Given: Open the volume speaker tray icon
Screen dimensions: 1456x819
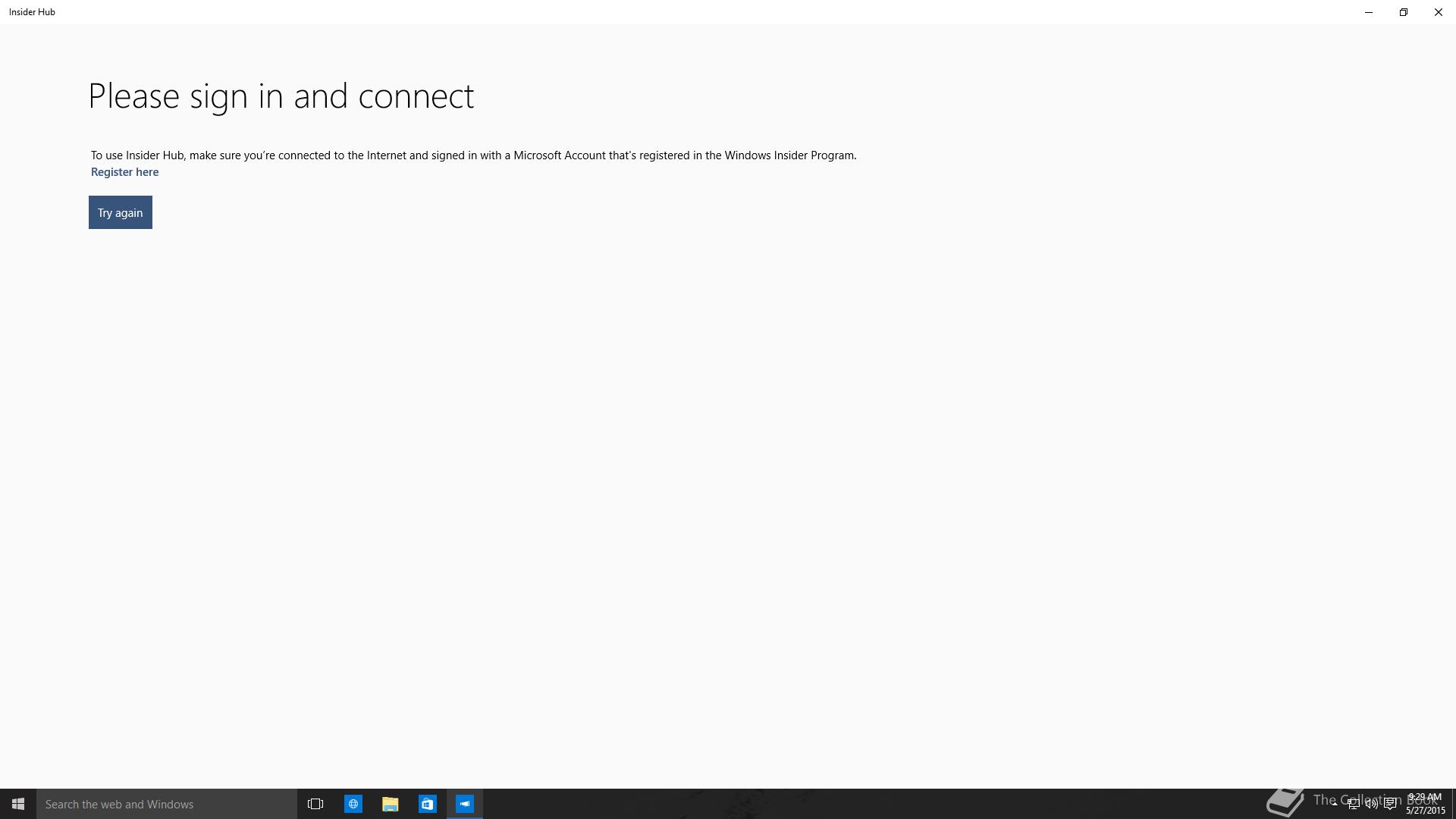Looking at the screenshot, I should pyautogui.click(x=1371, y=804).
